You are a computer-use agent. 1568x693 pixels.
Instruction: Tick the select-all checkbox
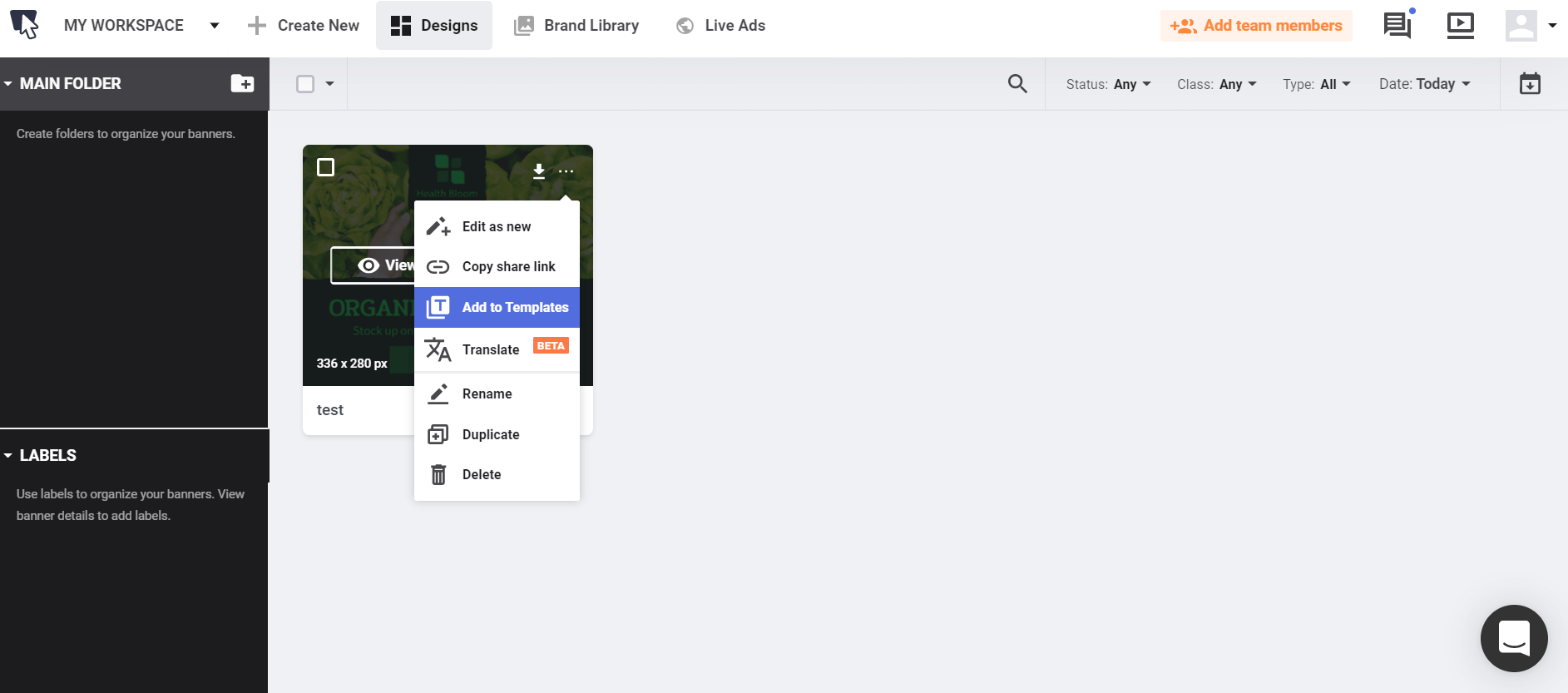point(305,84)
